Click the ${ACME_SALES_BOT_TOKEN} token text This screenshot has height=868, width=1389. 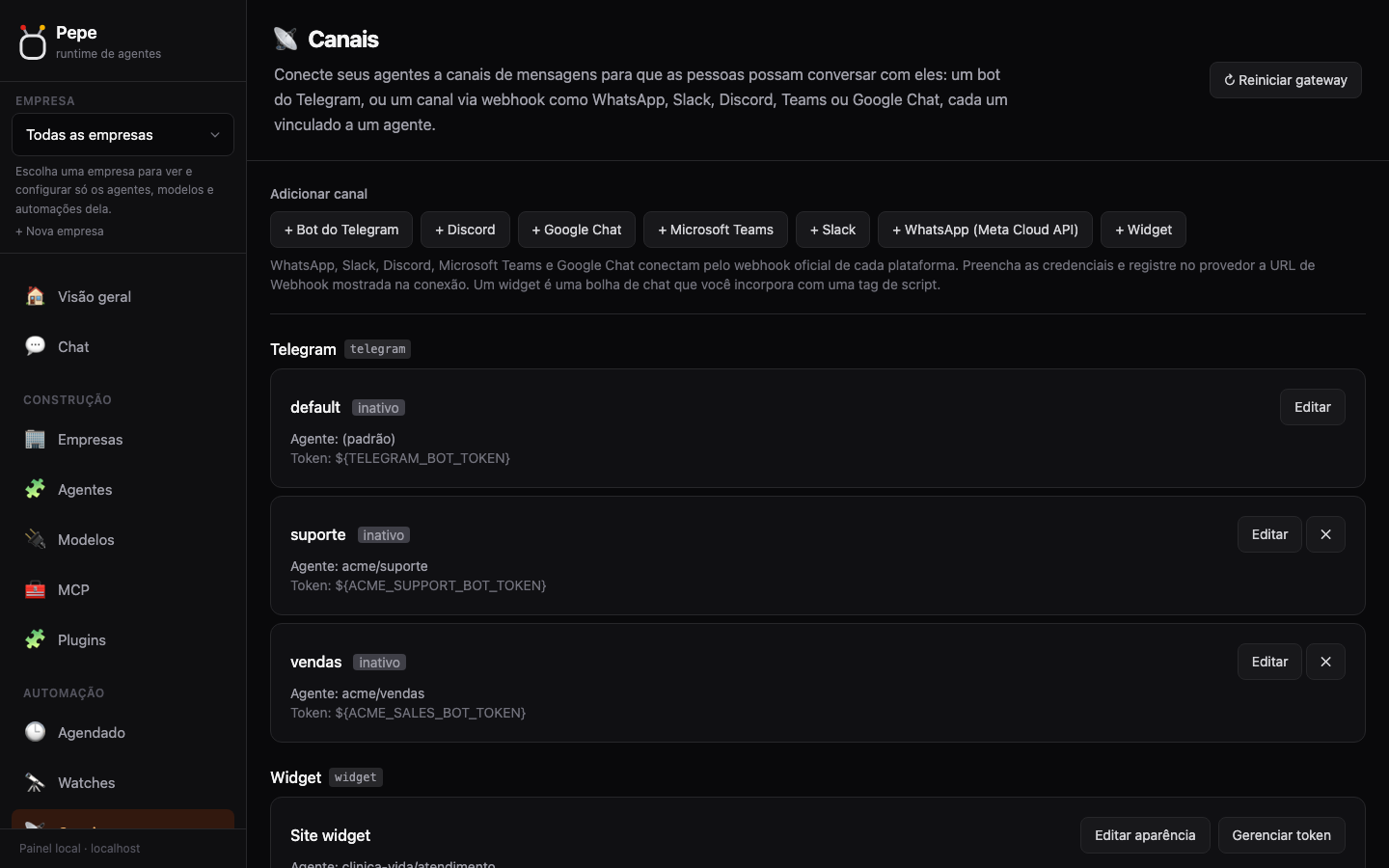coord(430,713)
